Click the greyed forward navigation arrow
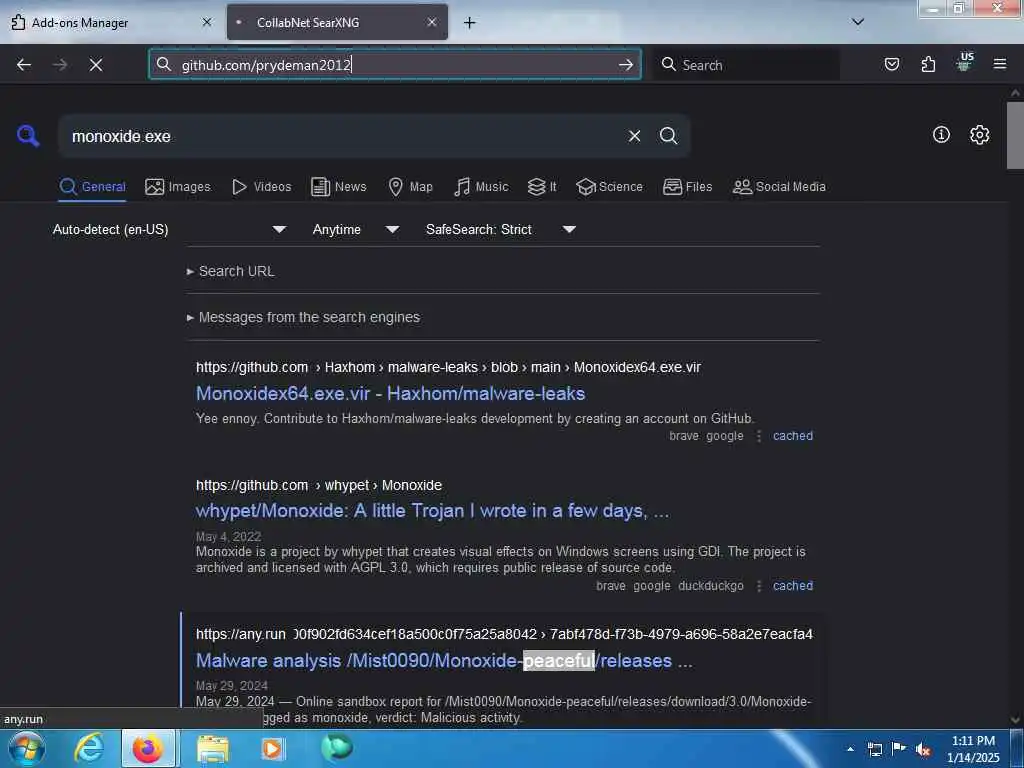 coord(60,65)
